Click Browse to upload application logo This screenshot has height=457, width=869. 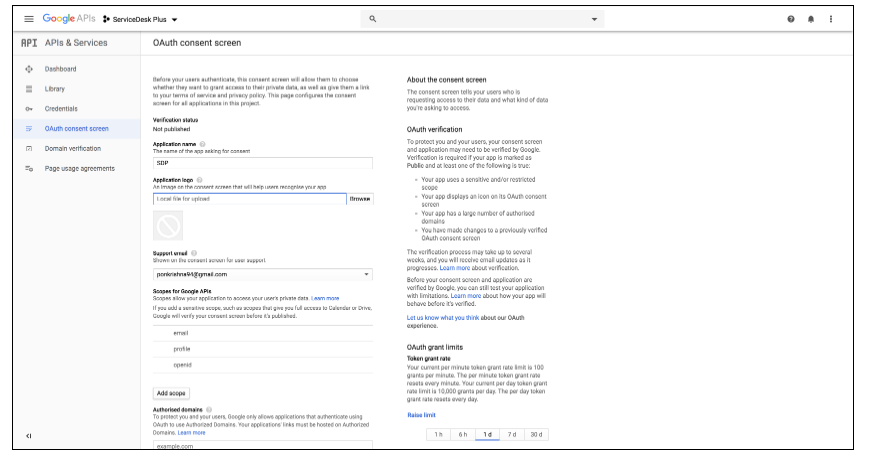pyautogui.click(x=359, y=199)
